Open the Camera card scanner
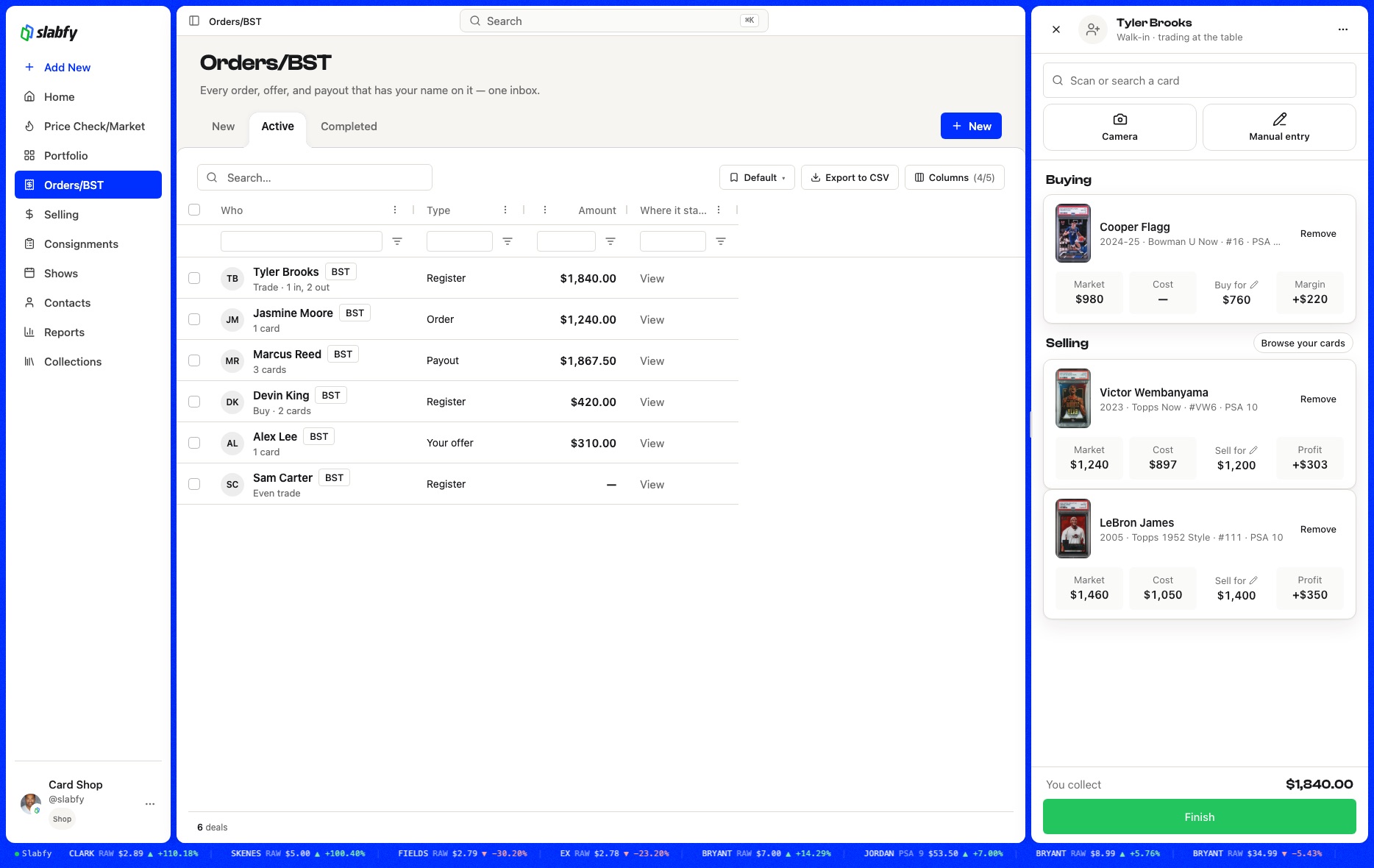 (x=1120, y=127)
